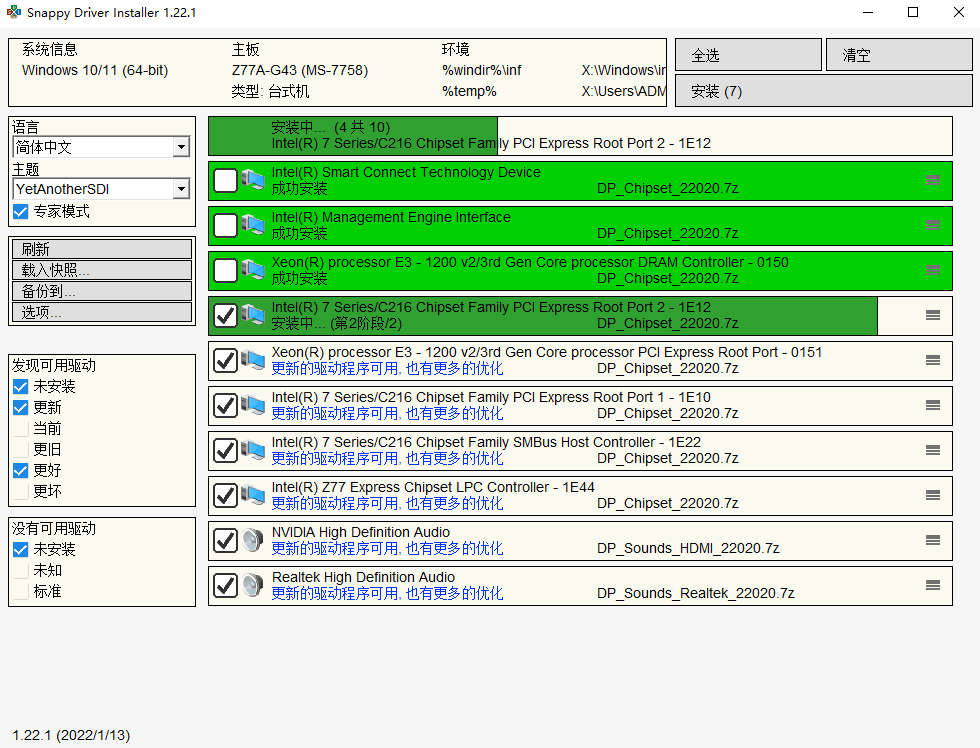Viewport: 980px width, 748px height.
Task: Click device icon for SMBus Host Controller row
Action: pos(252,451)
